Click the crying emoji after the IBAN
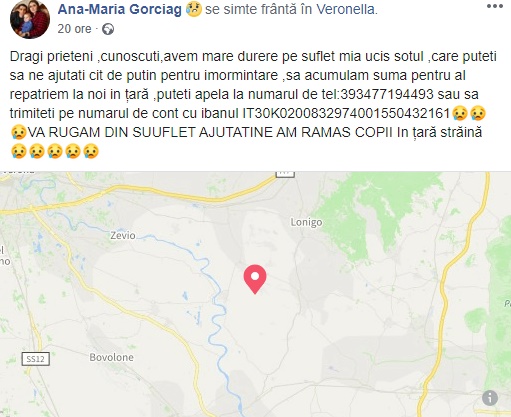511x417 pixels. tap(460, 113)
